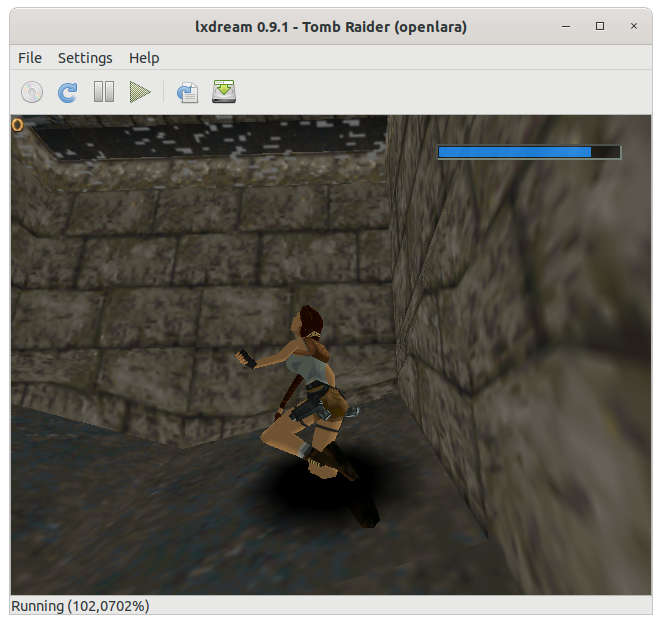Click the 'Running (102,0702%)' status text
This screenshot has width=662, height=624.
point(80,606)
